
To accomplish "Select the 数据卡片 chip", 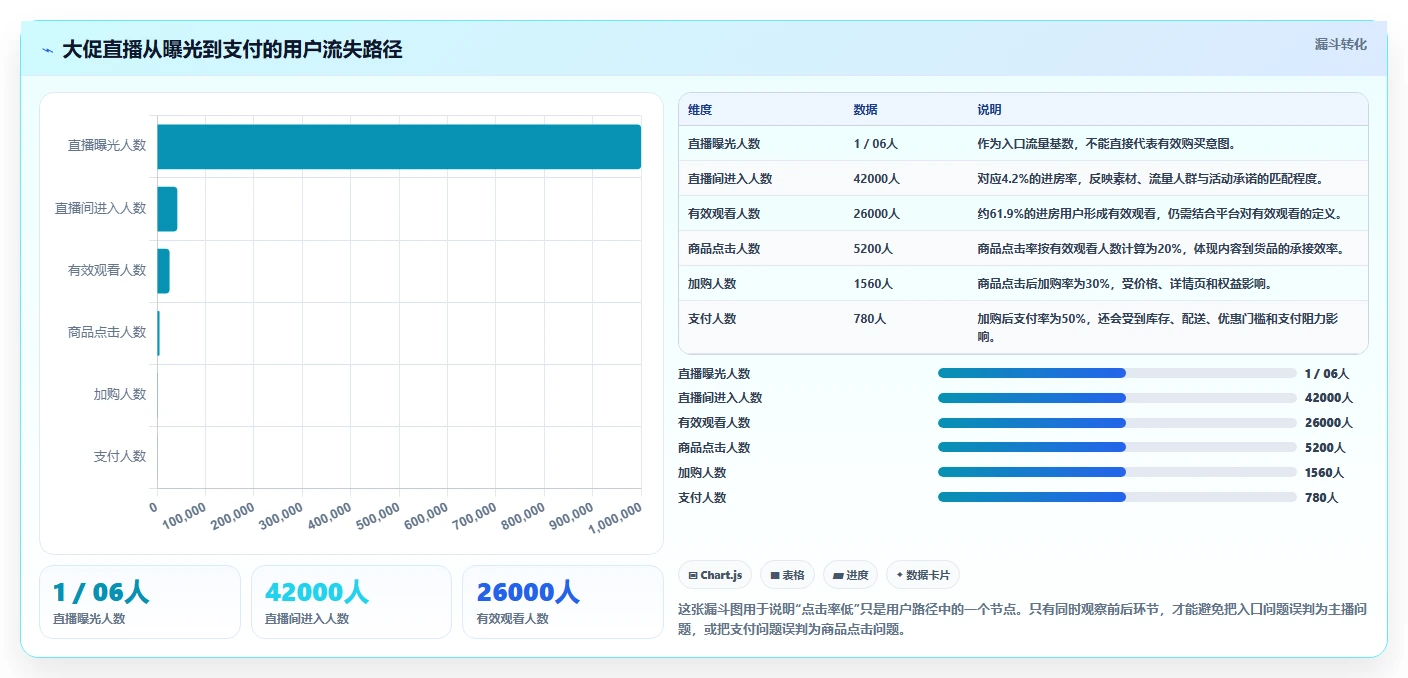I will point(923,575).
